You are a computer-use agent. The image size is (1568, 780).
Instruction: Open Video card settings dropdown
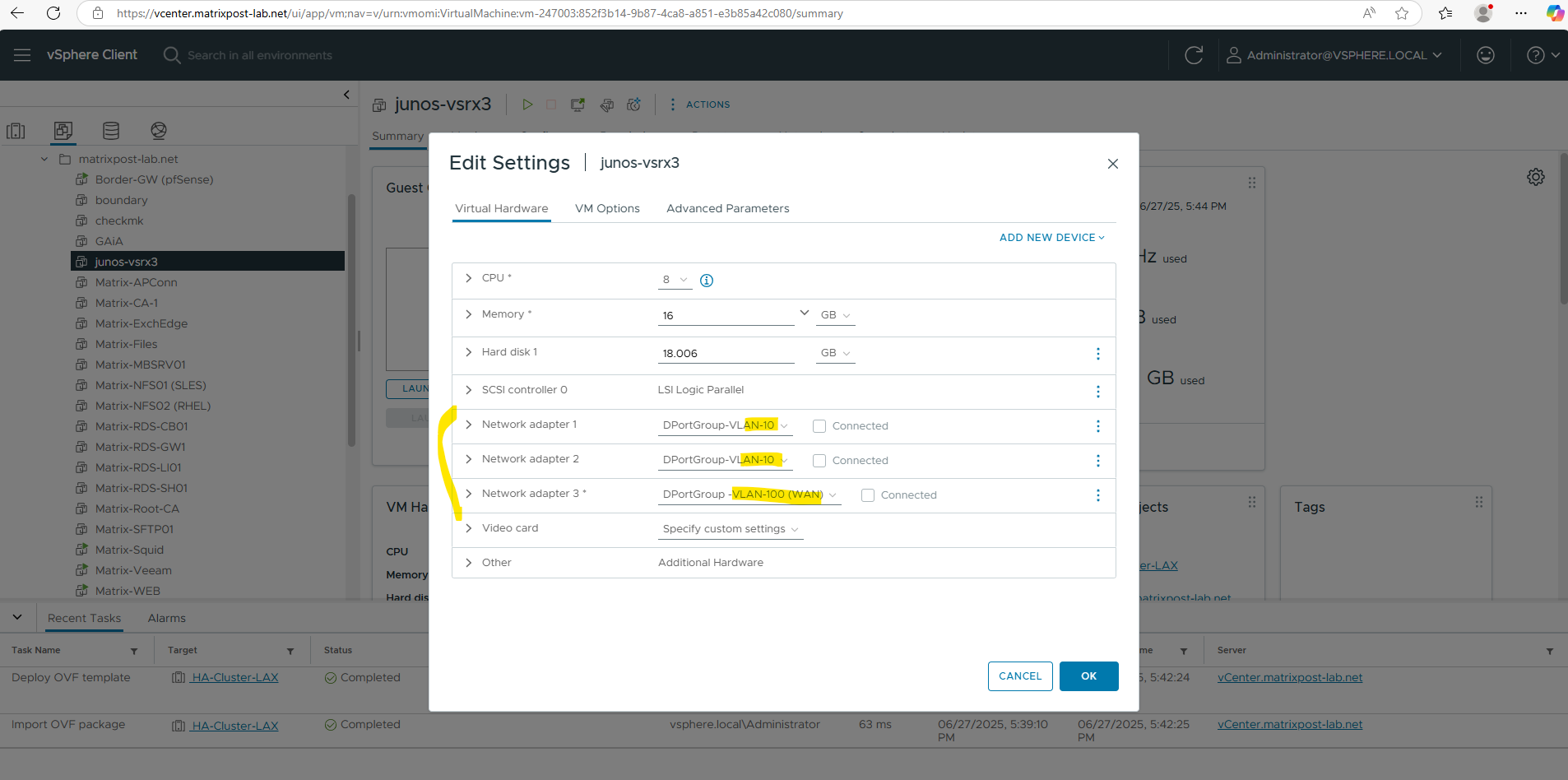coord(731,530)
